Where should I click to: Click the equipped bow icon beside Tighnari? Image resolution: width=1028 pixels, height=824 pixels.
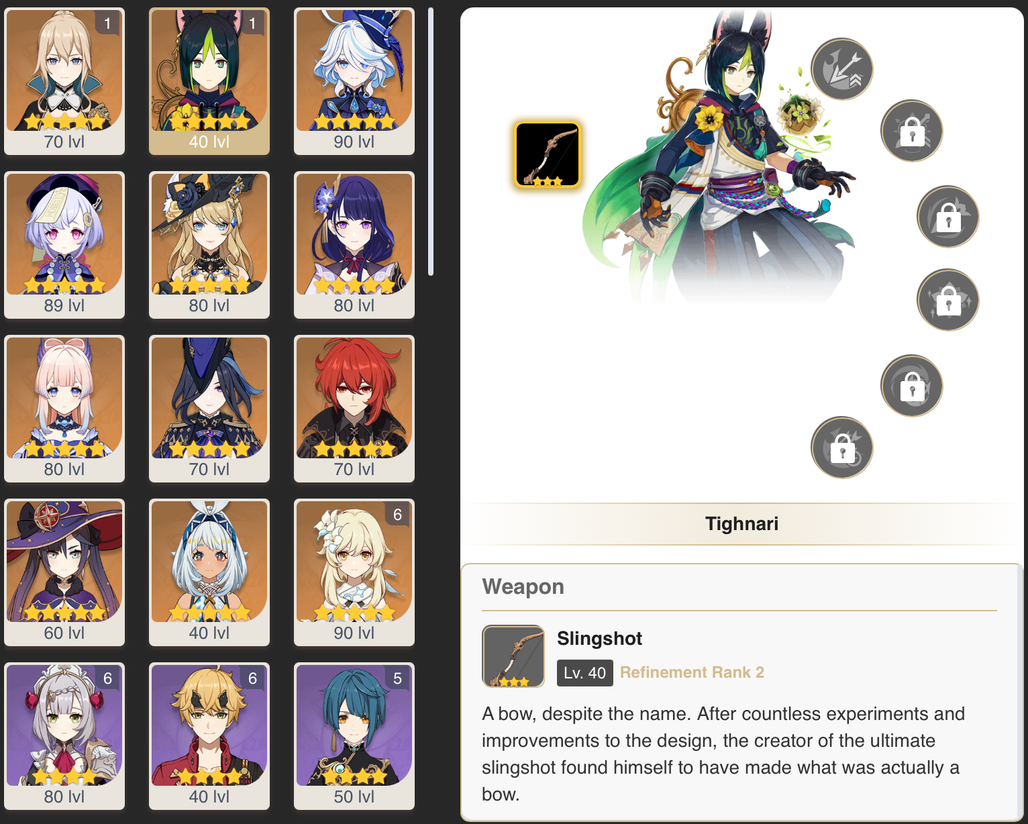pyautogui.click(x=547, y=155)
